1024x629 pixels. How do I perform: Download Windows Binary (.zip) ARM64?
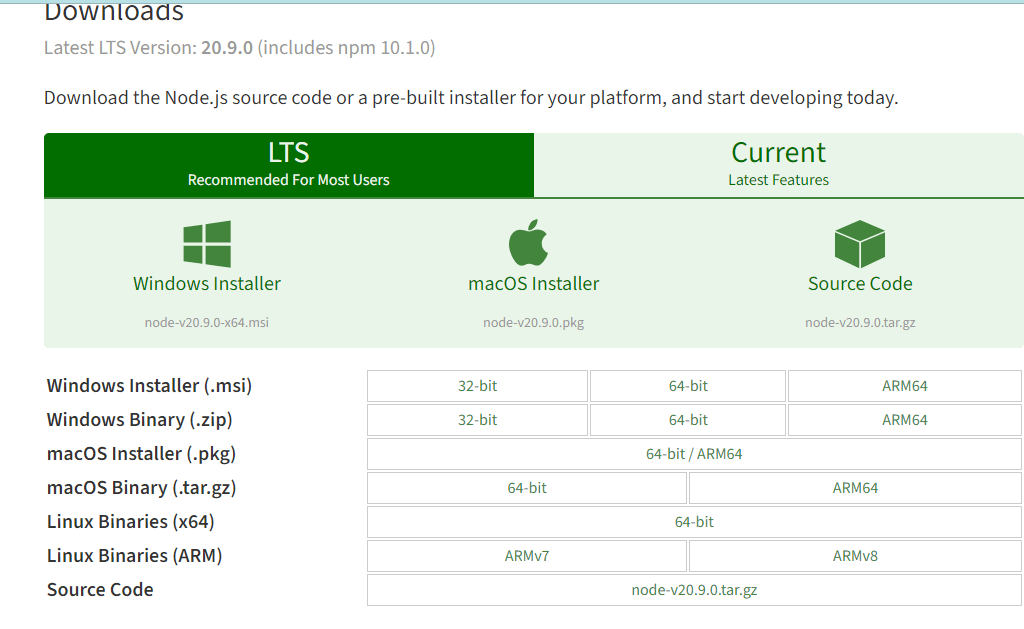tap(904, 420)
